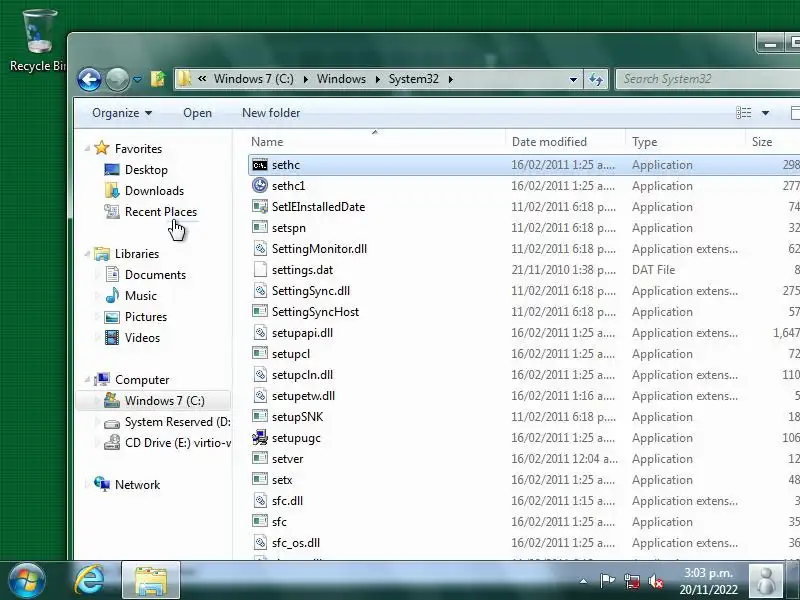Open the Windows Start menu
Screen dimensions: 800x600
26,581
